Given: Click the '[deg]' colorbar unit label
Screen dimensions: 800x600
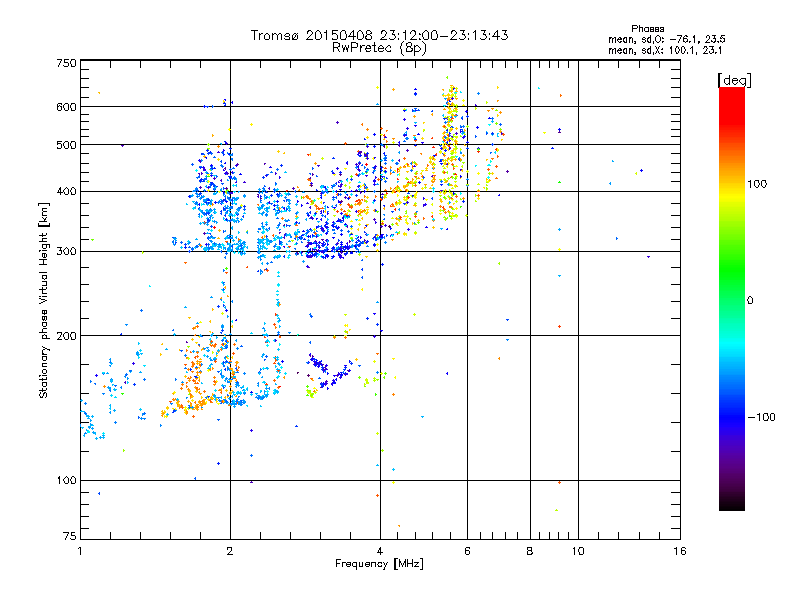Looking at the screenshot, I should click(734, 80).
